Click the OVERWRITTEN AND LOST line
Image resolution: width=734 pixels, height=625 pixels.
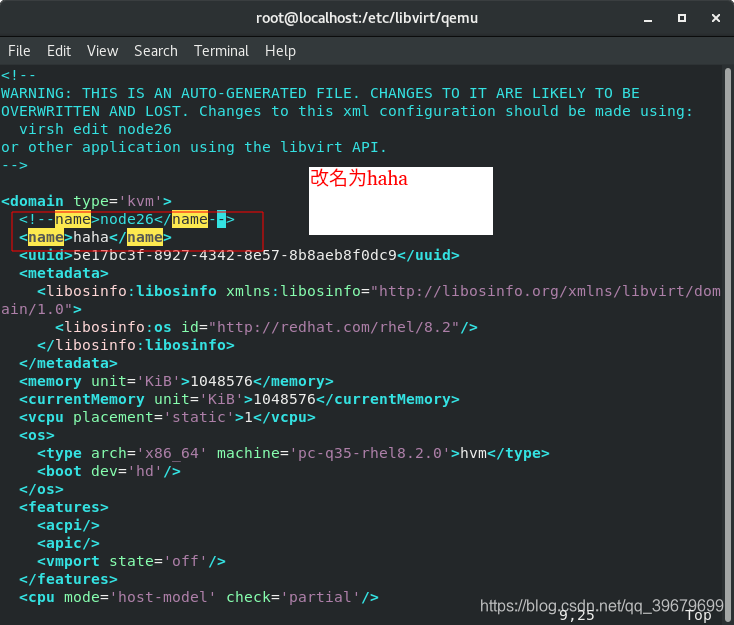[x=347, y=111]
